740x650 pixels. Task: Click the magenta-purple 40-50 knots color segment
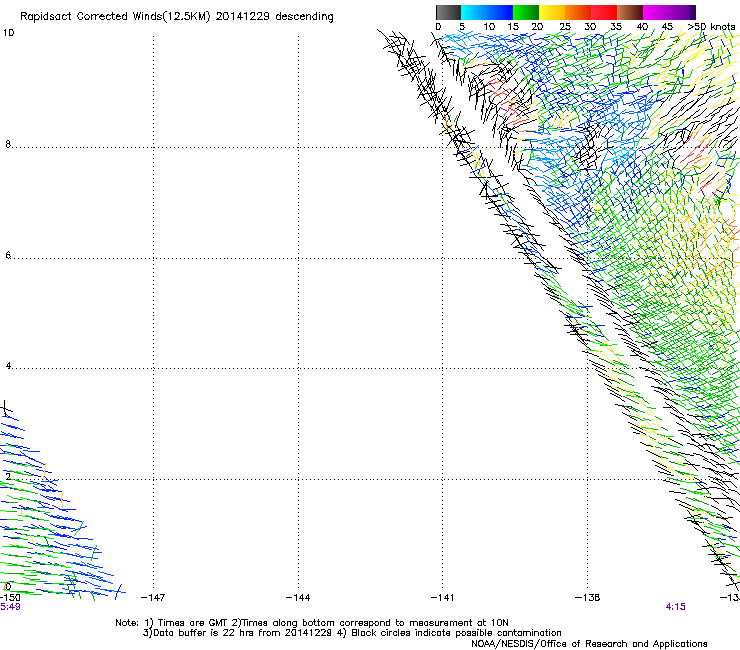coord(669,12)
